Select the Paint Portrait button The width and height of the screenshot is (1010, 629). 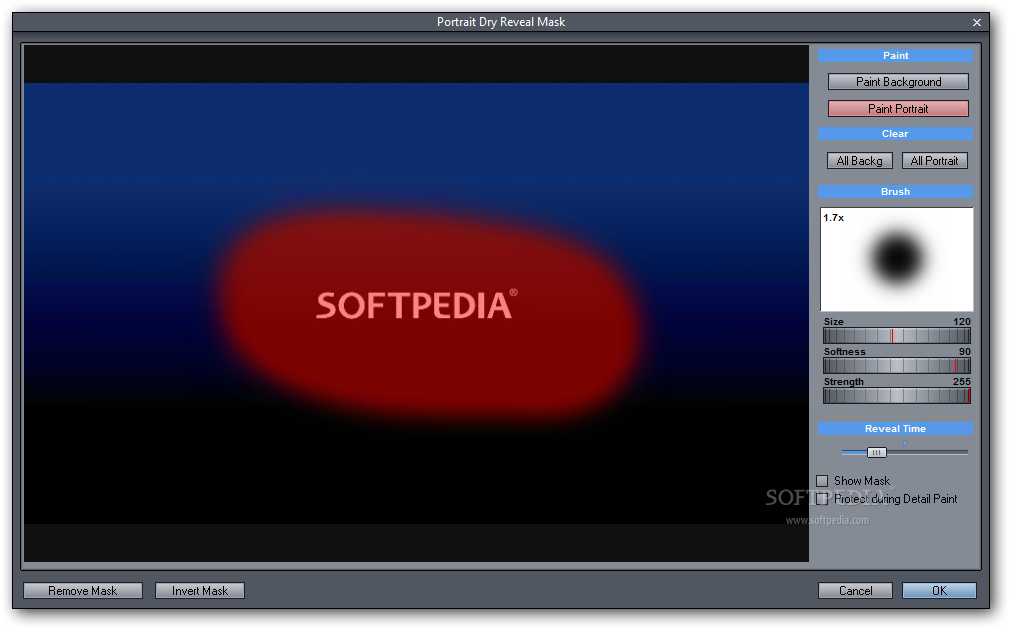pyautogui.click(x=898, y=109)
